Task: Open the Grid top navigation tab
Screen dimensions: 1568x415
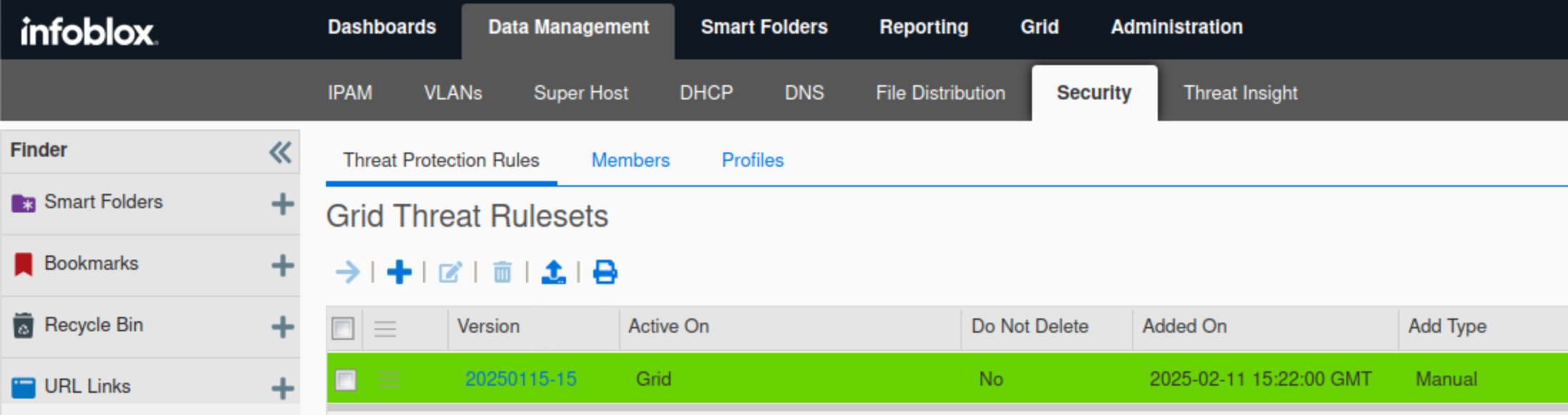Action: point(1039,27)
